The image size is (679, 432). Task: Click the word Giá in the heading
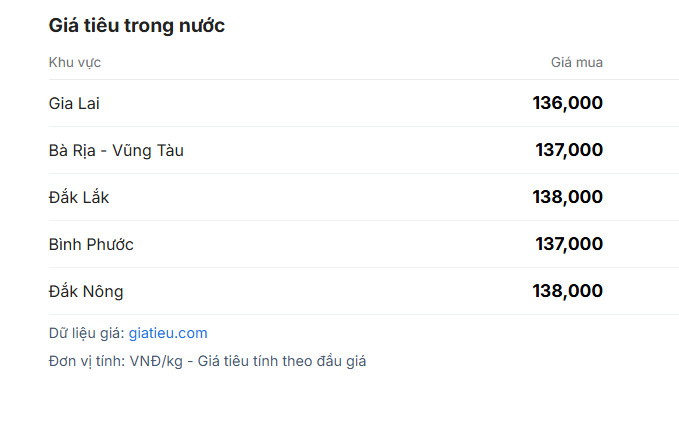[x=63, y=26]
